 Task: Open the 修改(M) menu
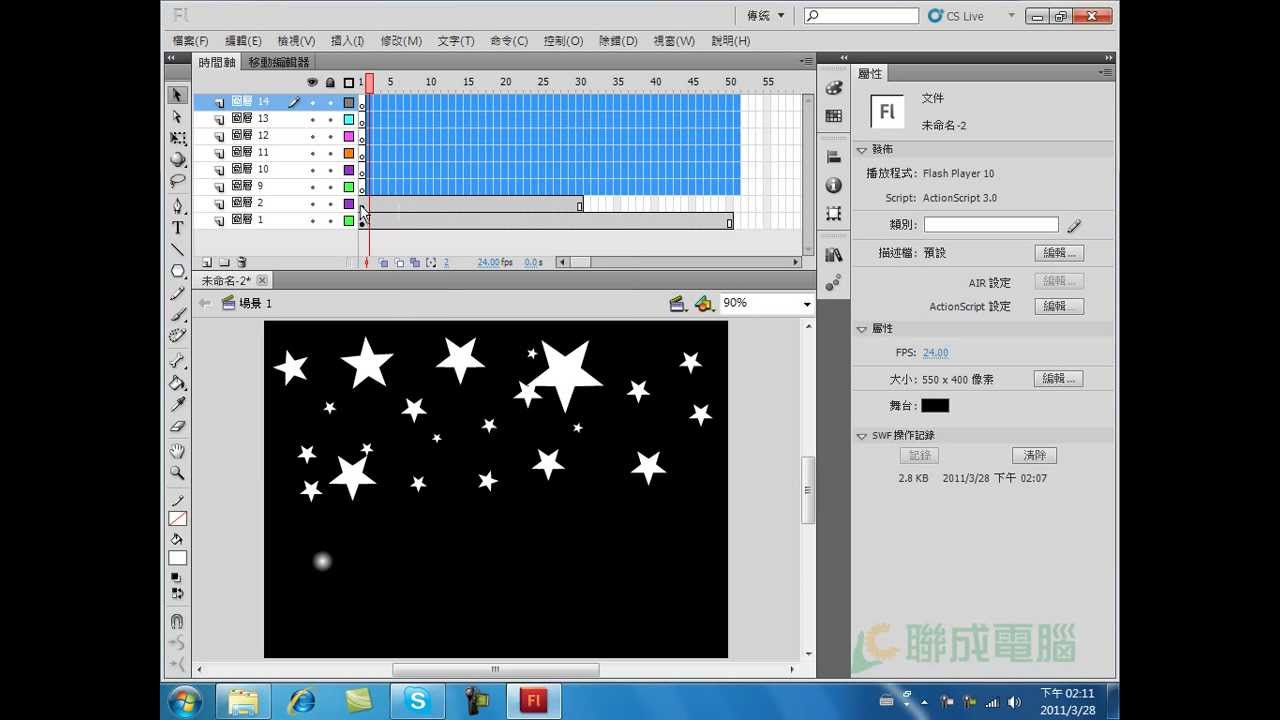(x=401, y=41)
